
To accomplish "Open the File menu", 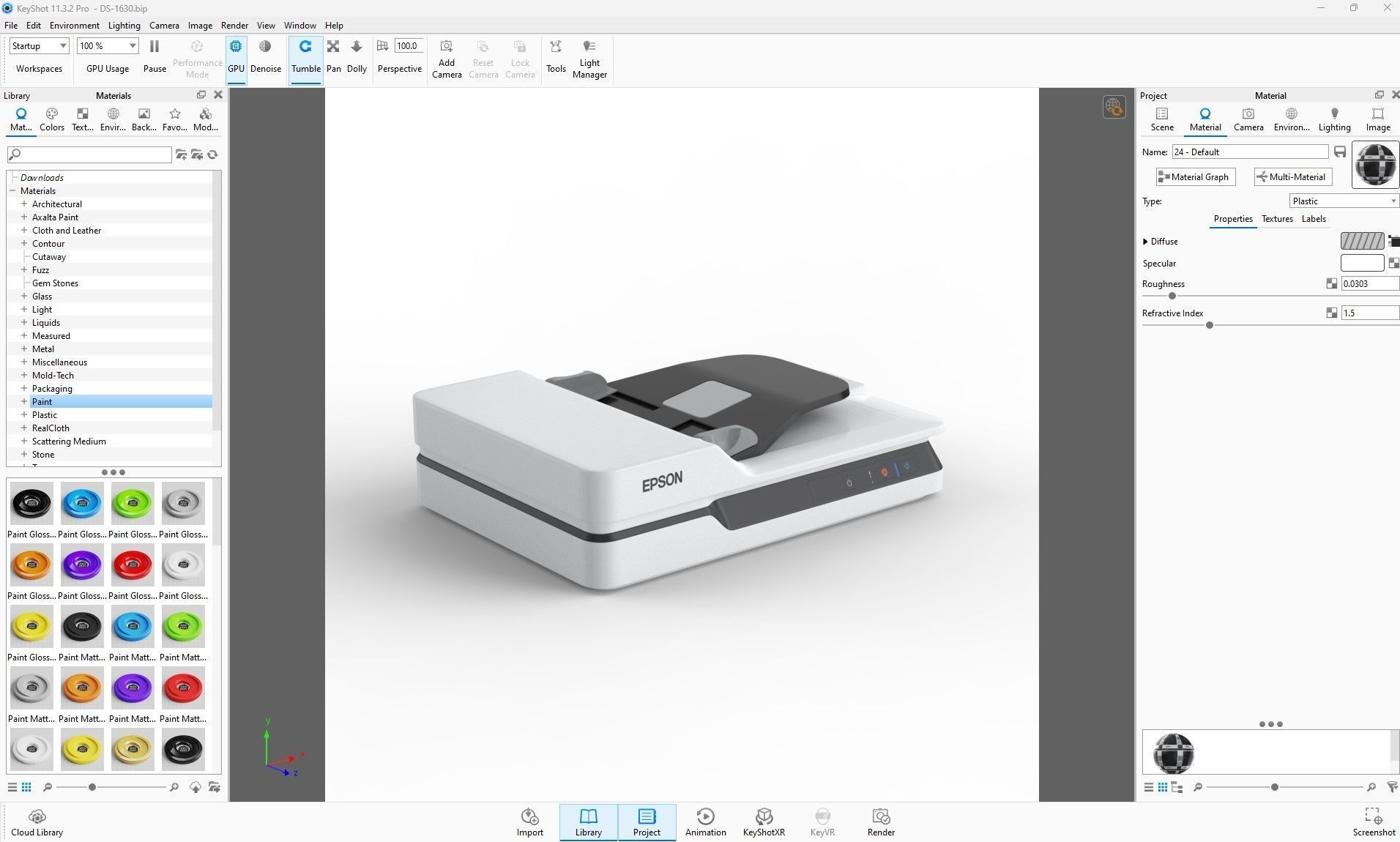I will 11,25.
